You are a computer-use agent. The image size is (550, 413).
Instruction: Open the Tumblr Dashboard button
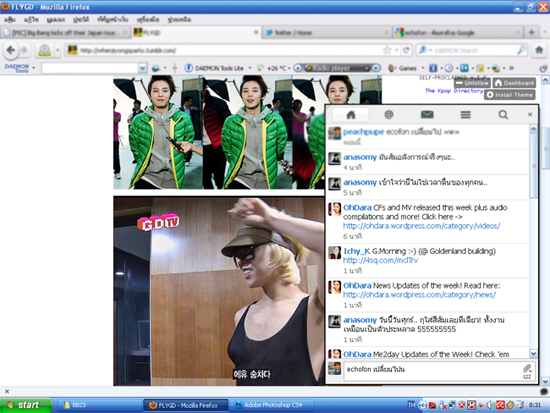514,83
